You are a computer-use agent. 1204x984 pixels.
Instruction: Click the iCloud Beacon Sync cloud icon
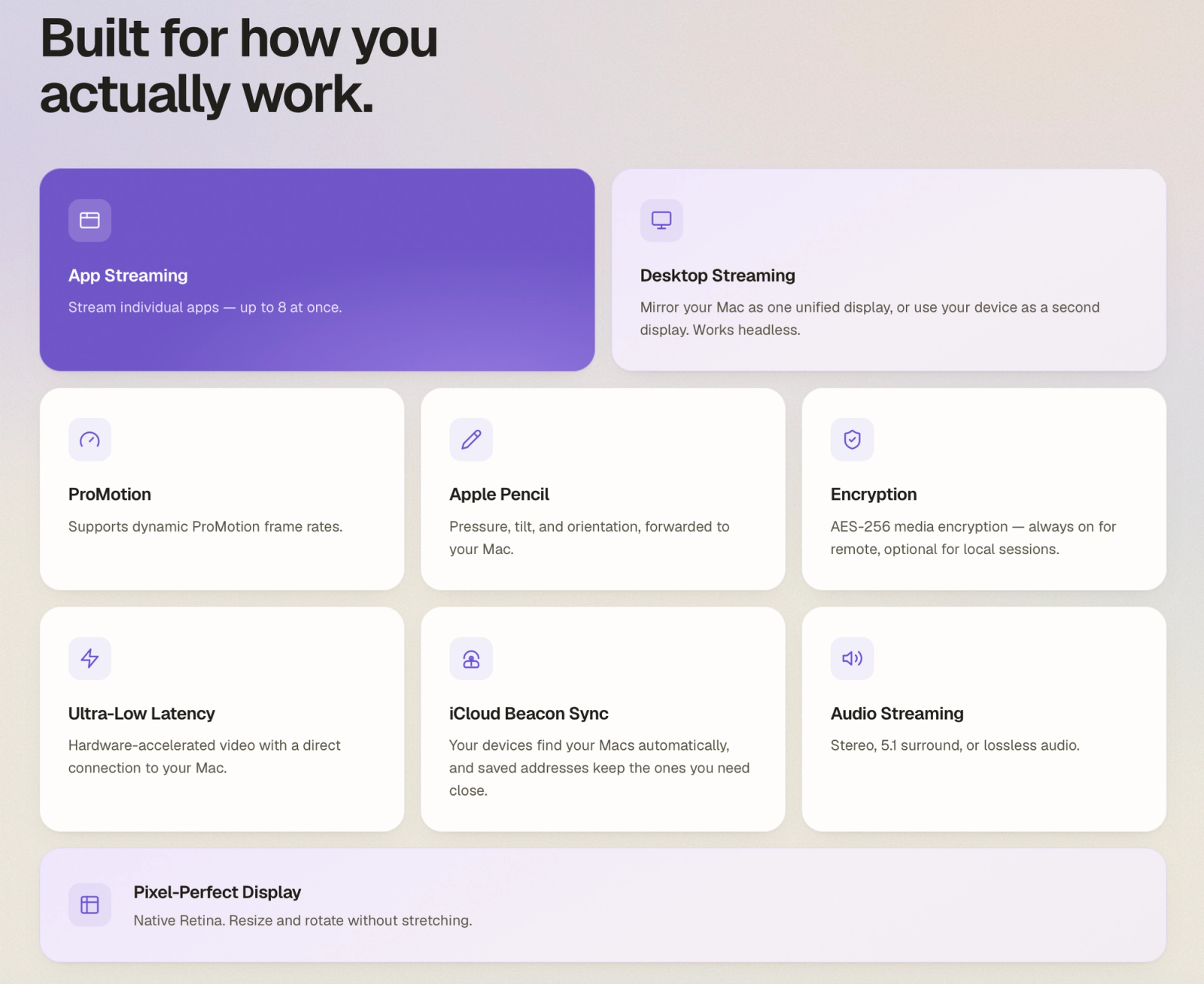click(471, 658)
